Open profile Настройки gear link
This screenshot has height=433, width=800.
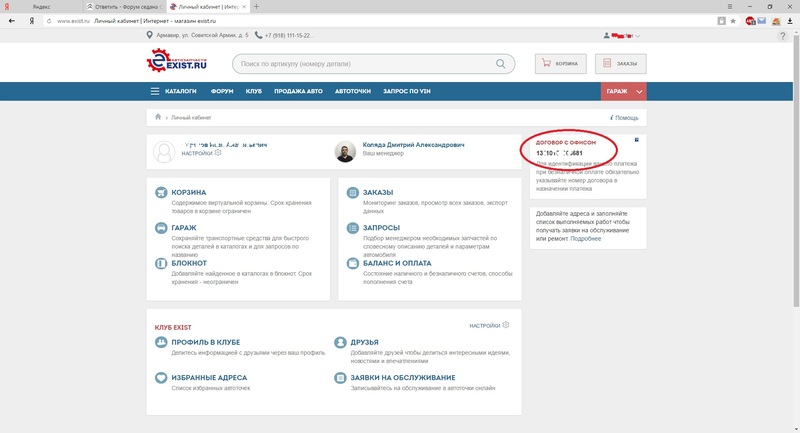[x=201, y=153]
